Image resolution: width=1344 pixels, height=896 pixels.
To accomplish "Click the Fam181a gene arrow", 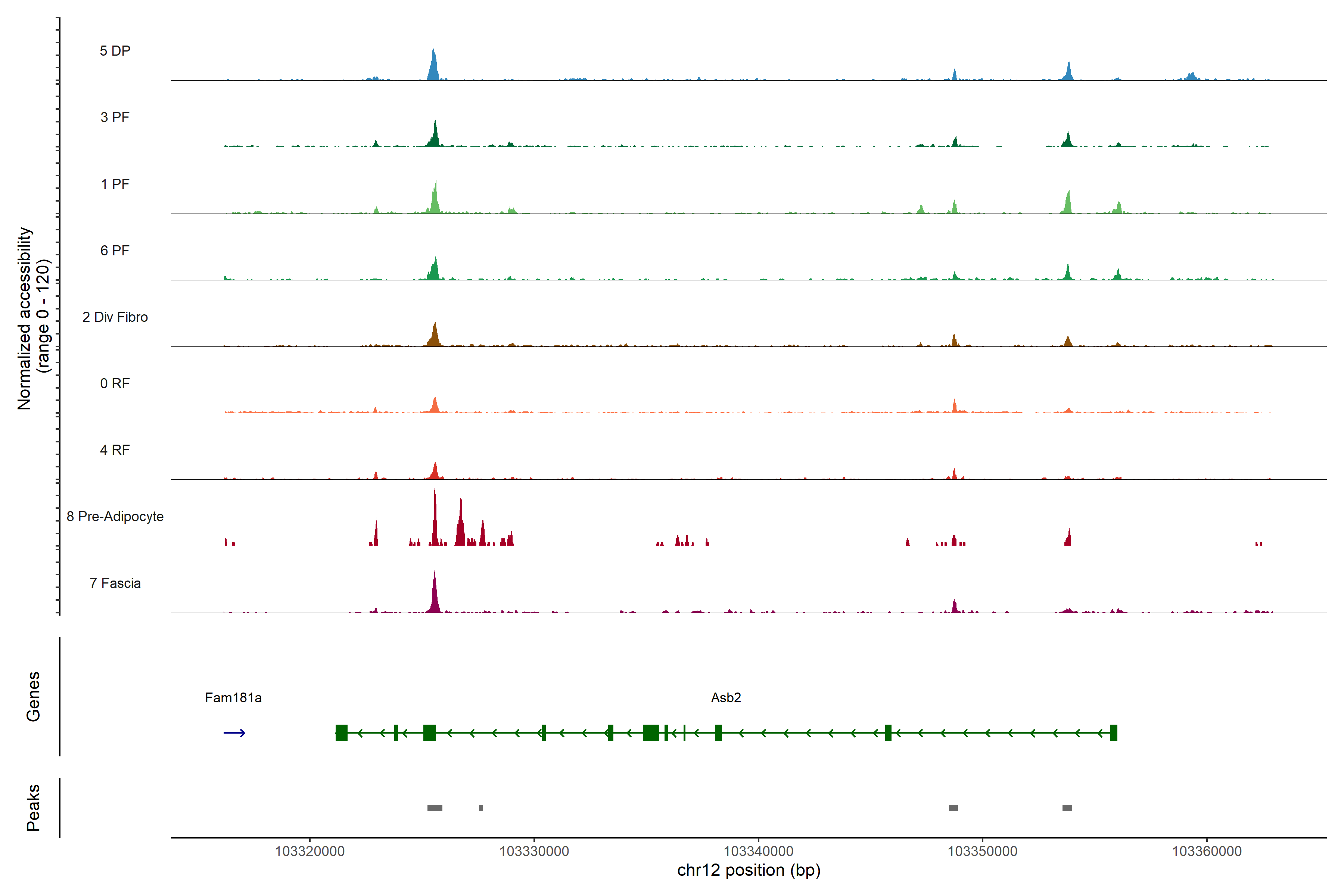I will 234,733.
